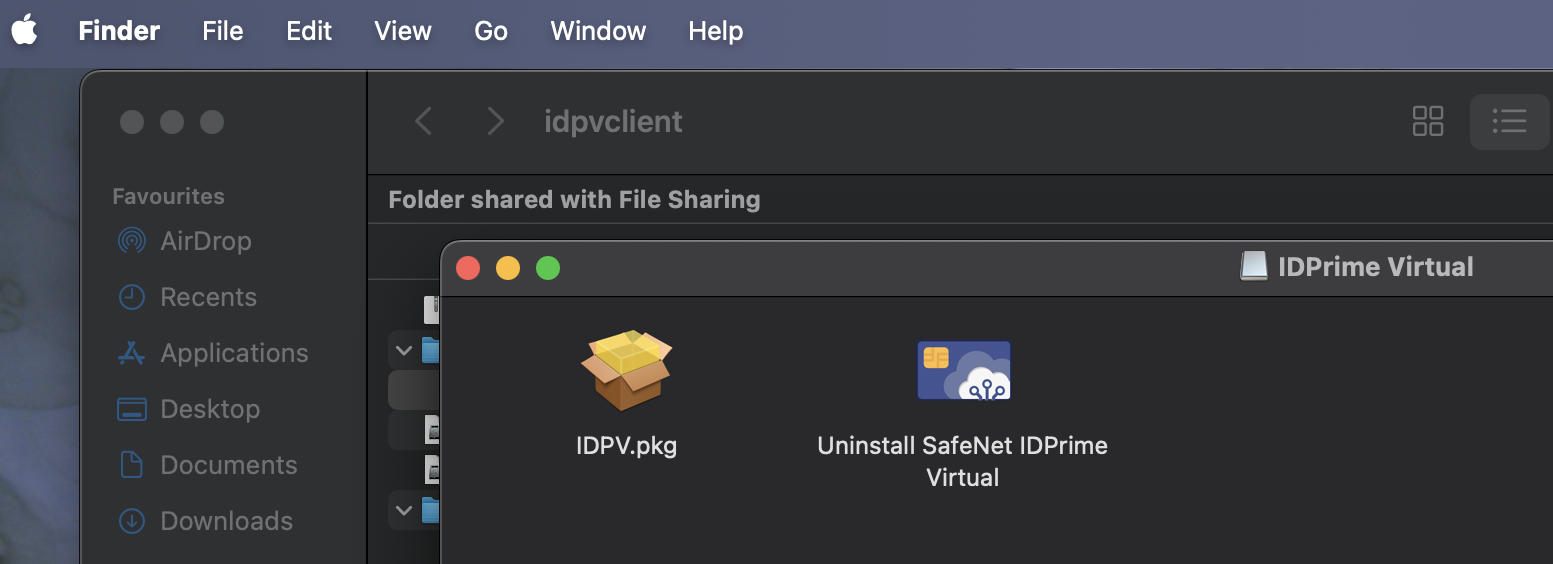
Task: Minimize the IDPrime Virtual window
Action: (508, 268)
